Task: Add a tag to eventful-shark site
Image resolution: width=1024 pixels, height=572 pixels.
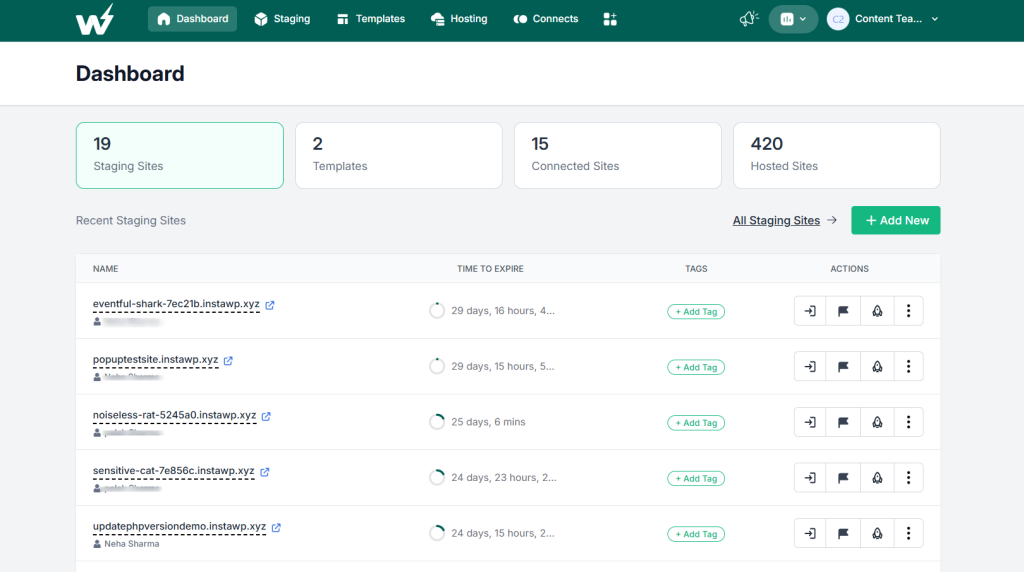Action: tap(696, 311)
